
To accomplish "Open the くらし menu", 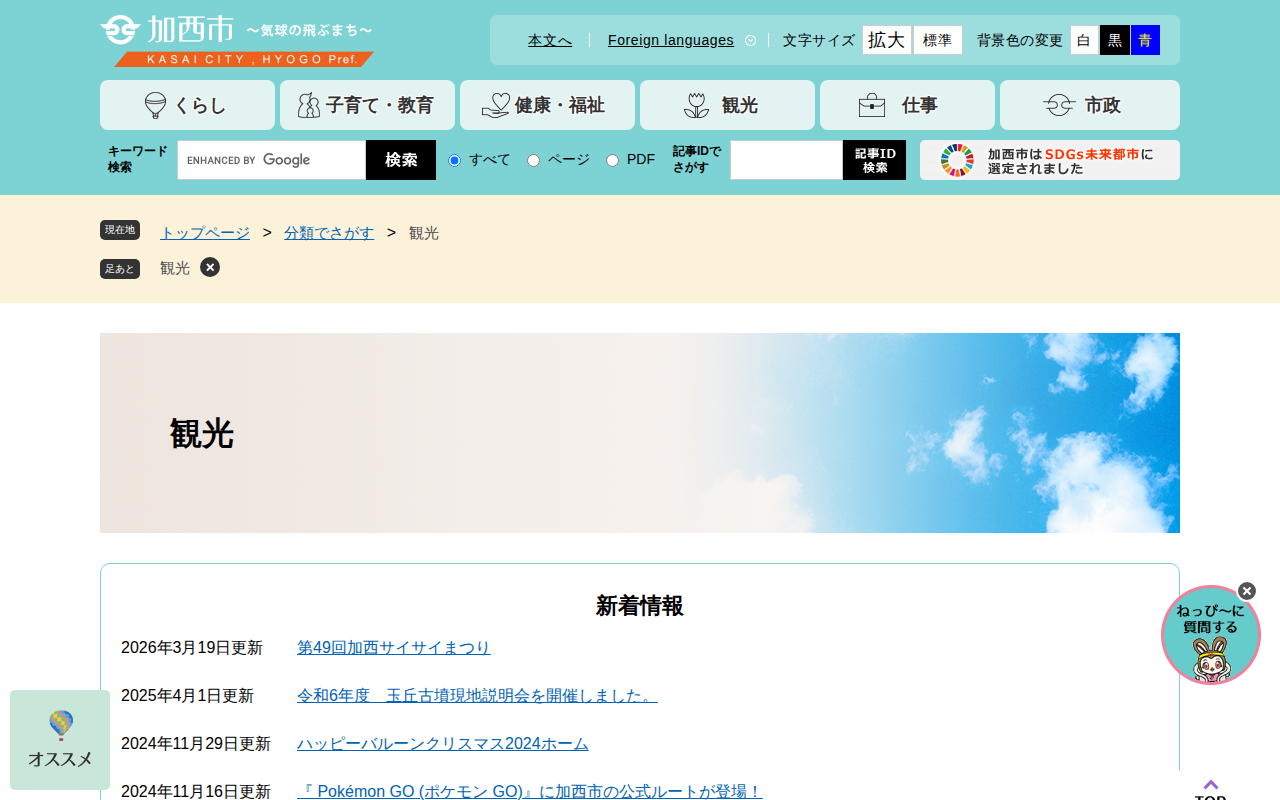I will point(187,105).
